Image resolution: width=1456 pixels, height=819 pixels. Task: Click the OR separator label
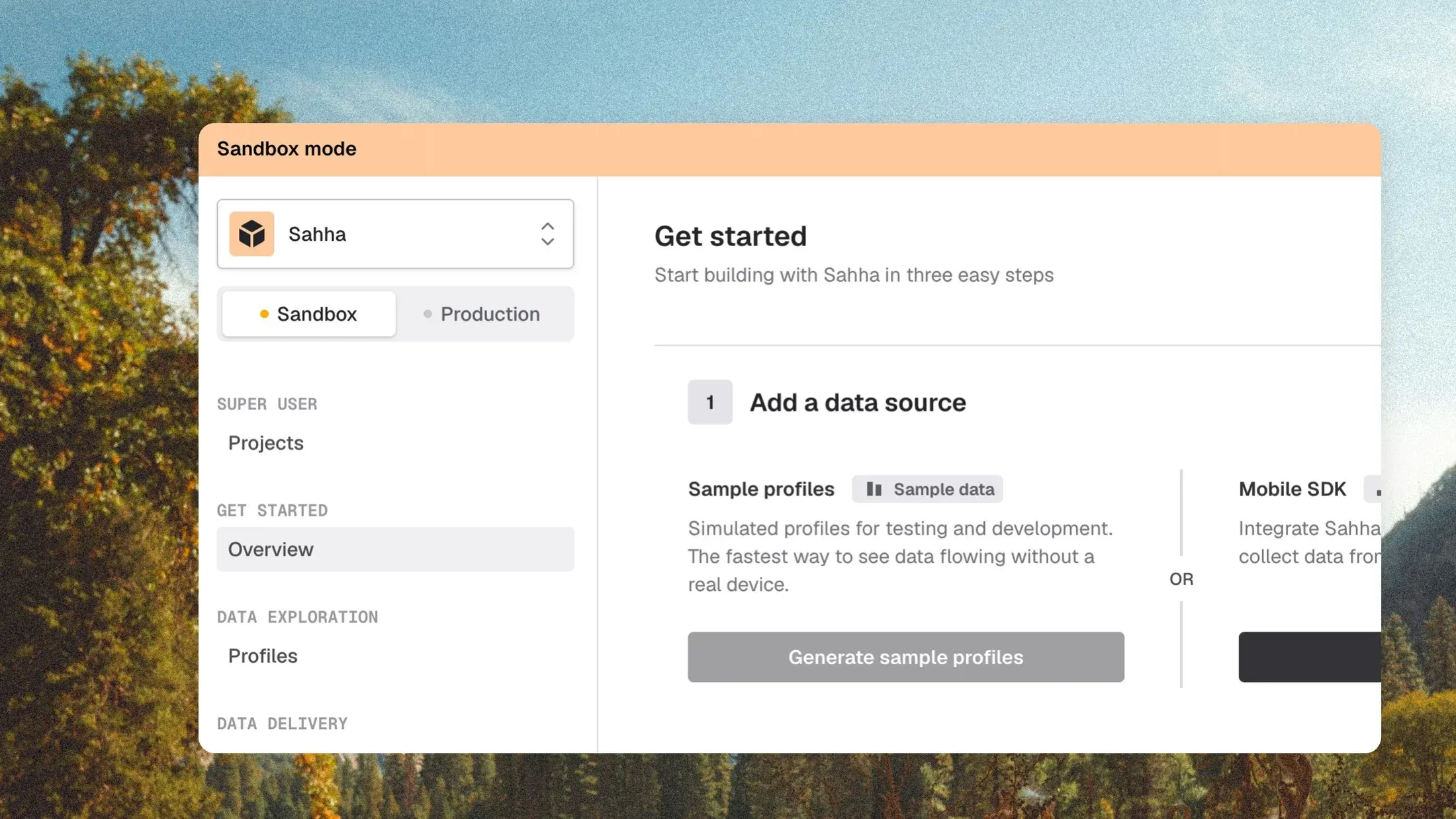(x=1181, y=579)
